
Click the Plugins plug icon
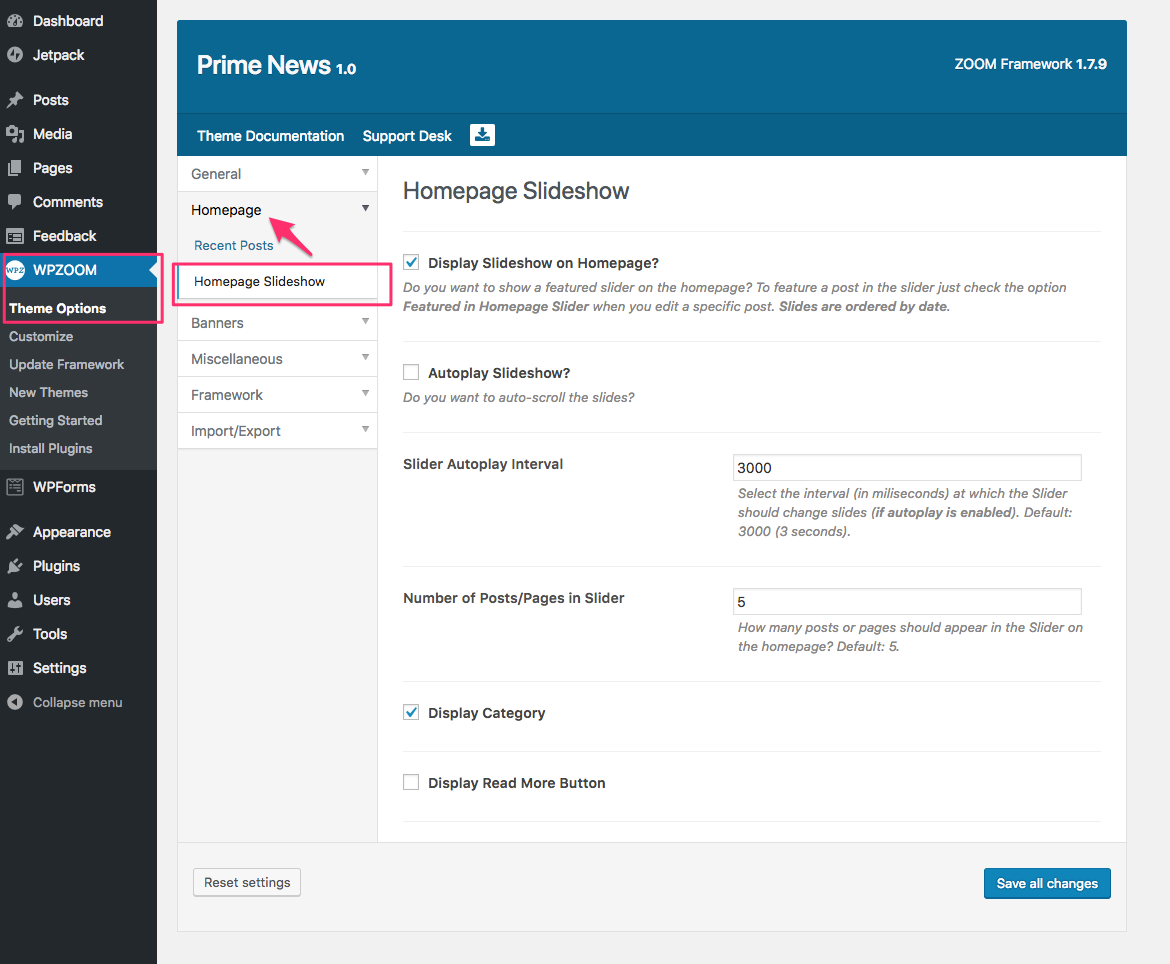tap(15, 566)
